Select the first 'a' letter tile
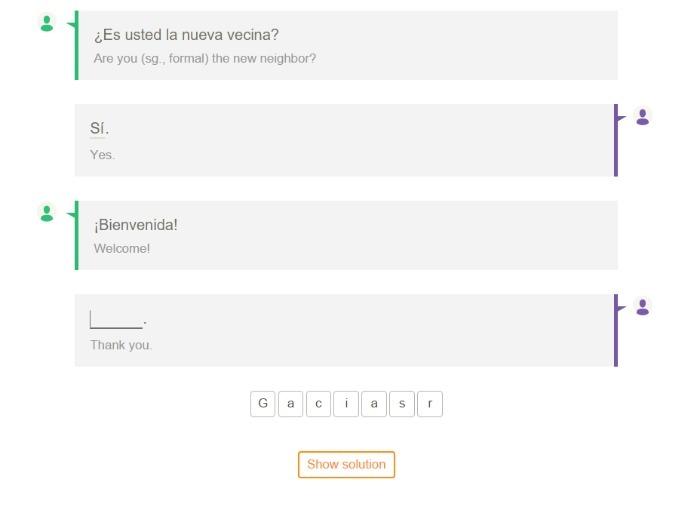 point(291,404)
